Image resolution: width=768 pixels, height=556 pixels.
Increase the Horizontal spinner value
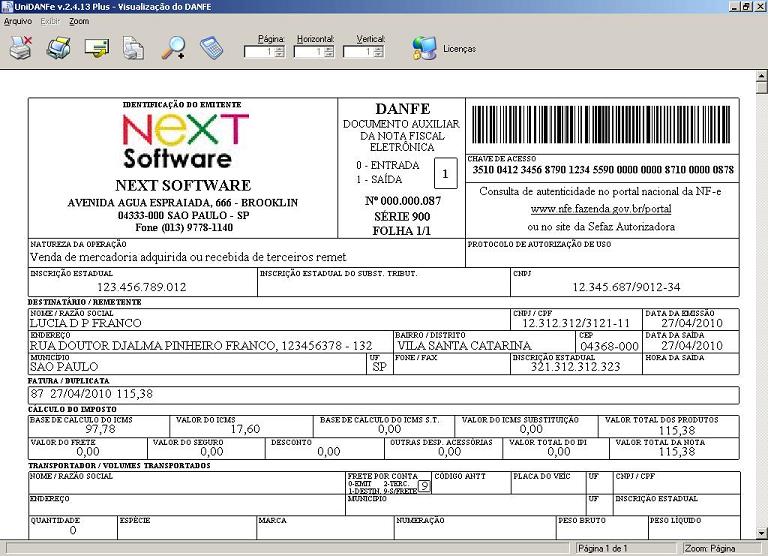click(329, 48)
